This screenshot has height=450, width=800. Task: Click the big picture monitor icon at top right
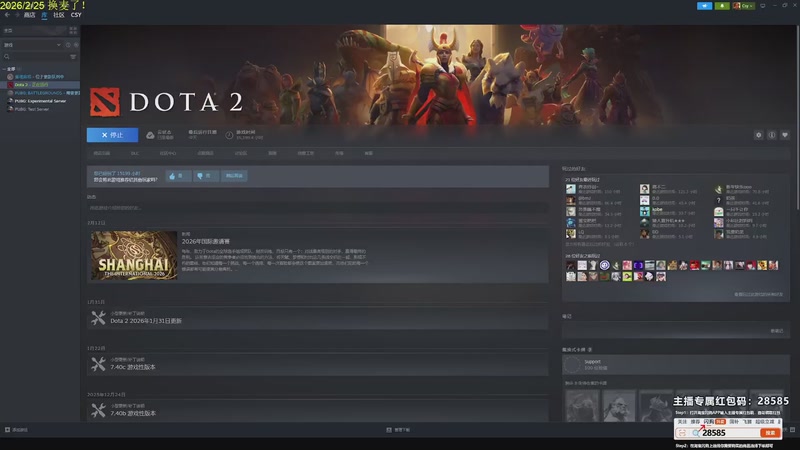coord(763,6)
